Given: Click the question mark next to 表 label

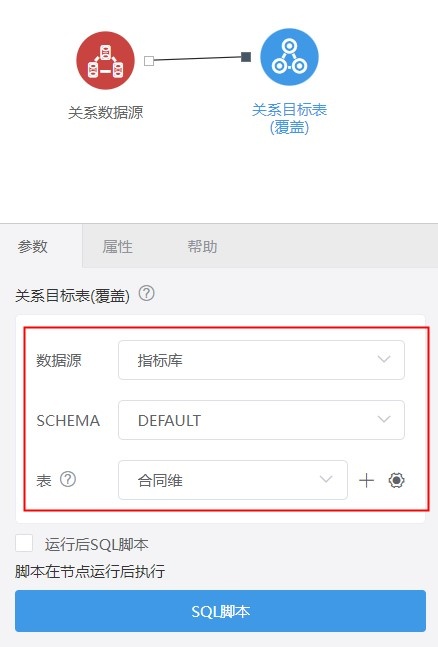Looking at the screenshot, I should tap(68, 479).
